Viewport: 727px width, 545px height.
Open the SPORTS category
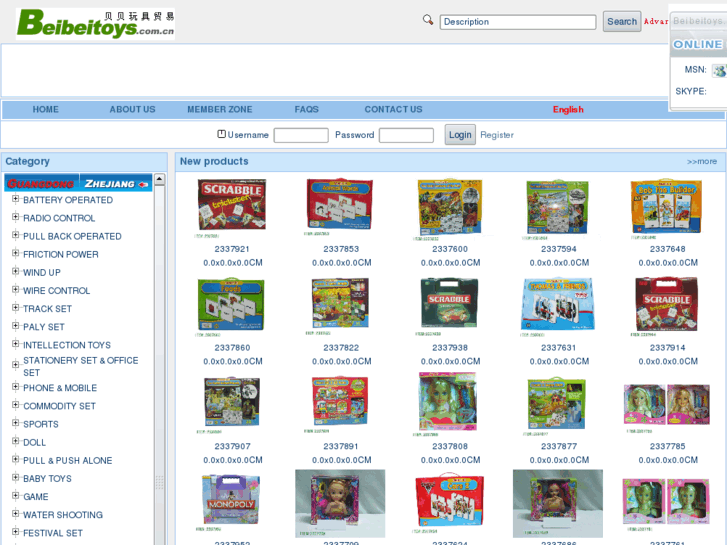(41, 424)
